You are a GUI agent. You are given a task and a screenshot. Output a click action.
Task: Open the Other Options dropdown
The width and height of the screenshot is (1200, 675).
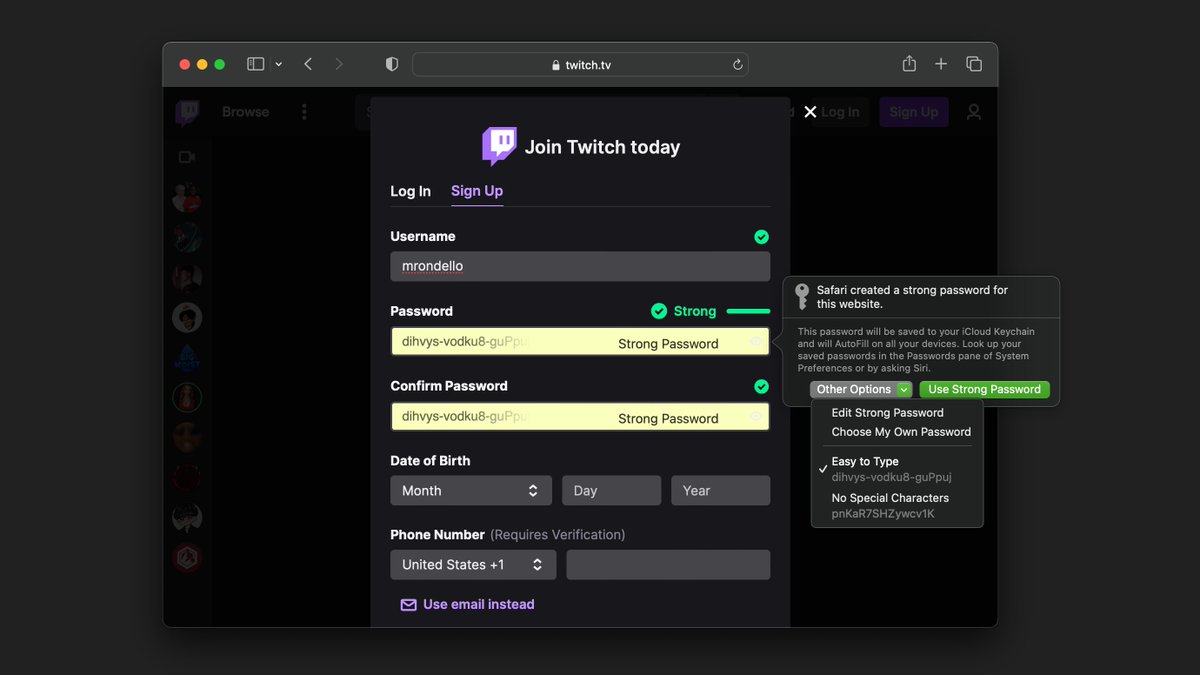point(861,389)
